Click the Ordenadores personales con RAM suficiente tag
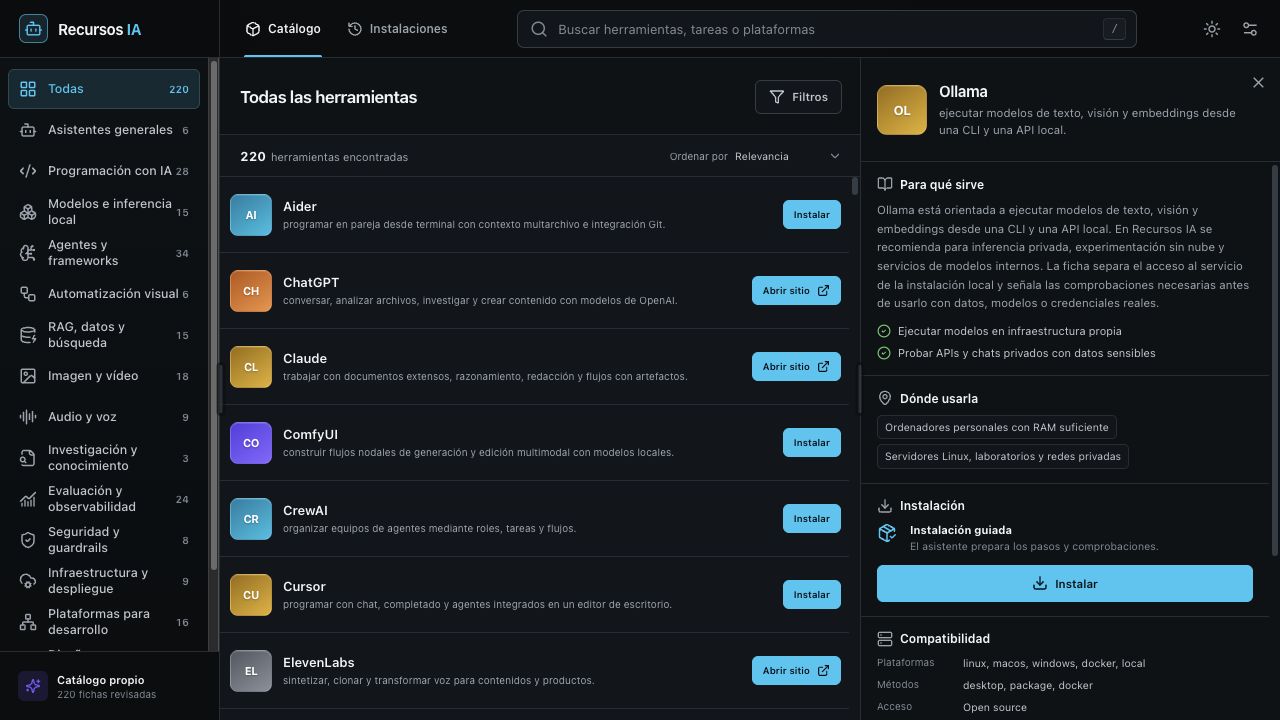Viewport: 1280px width, 720px height. [997, 427]
